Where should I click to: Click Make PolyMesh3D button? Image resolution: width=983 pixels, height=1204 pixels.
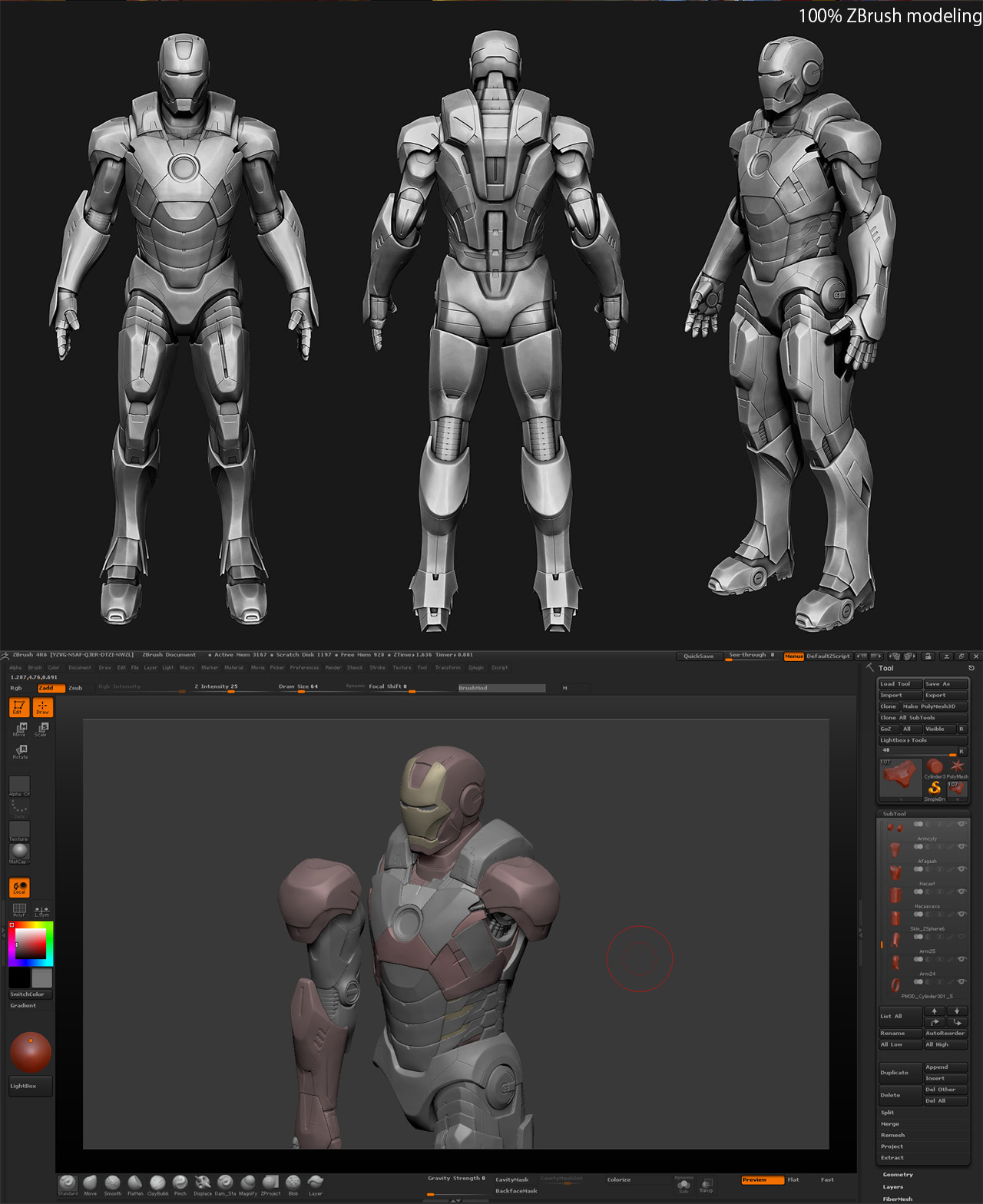[934, 706]
